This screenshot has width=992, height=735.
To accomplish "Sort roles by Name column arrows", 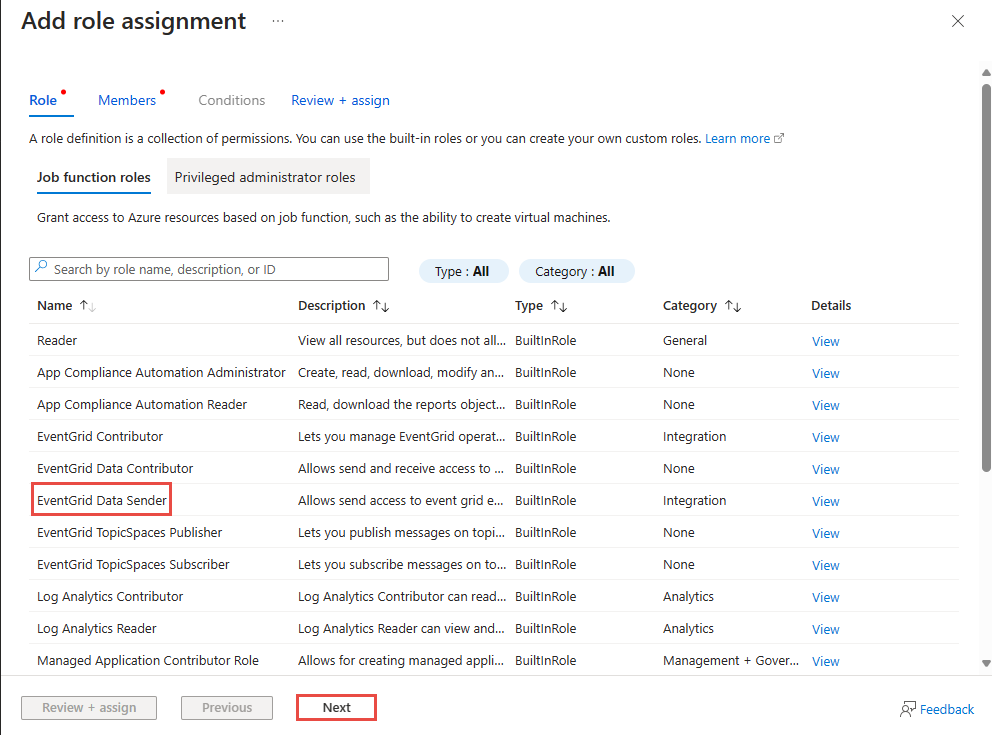I will (x=87, y=306).
